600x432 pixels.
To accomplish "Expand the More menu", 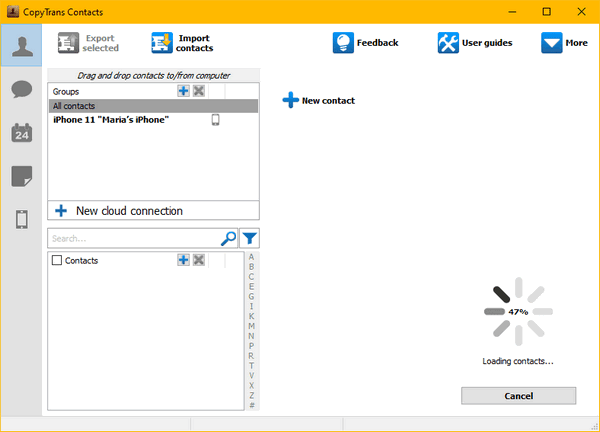I will [564, 43].
